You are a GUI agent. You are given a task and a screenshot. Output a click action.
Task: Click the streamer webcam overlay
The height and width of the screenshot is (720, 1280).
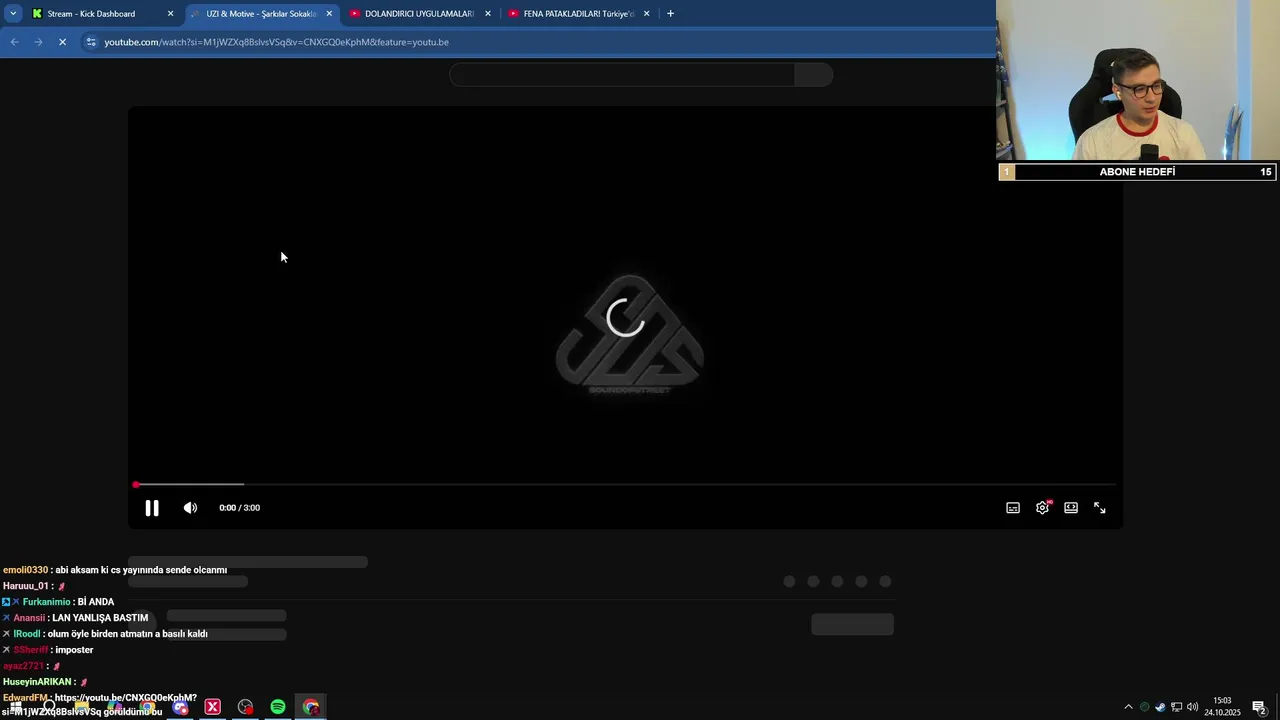(x=1138, y=81)
